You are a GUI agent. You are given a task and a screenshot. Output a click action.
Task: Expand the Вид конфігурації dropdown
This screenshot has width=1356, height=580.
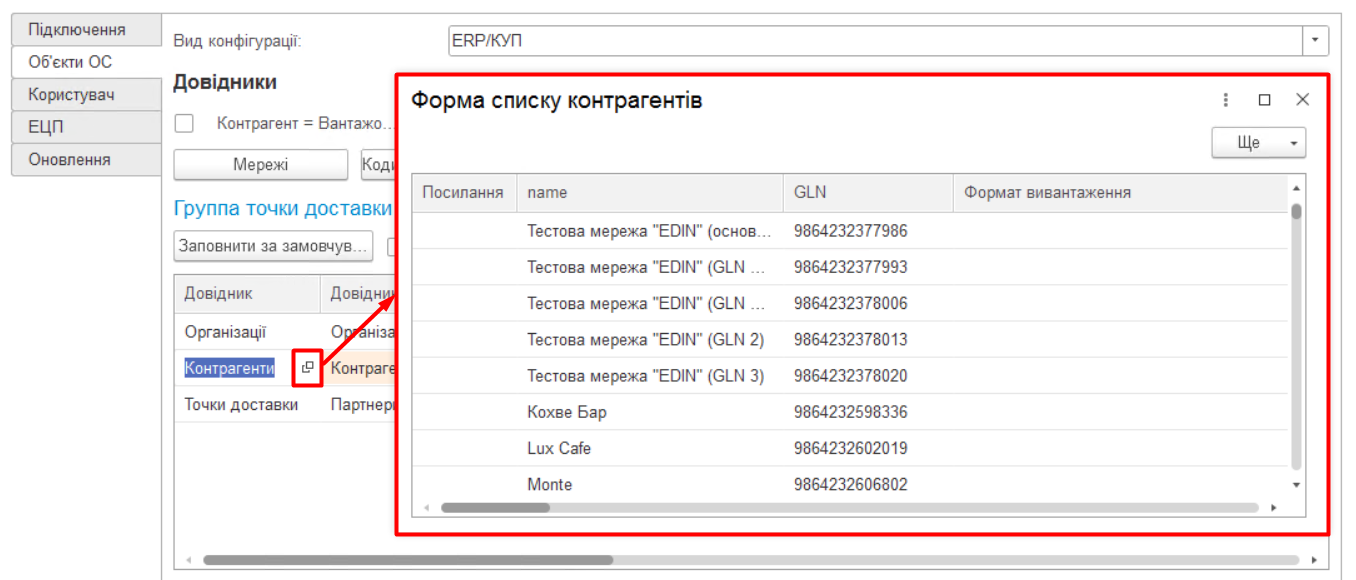(1315, 41)
